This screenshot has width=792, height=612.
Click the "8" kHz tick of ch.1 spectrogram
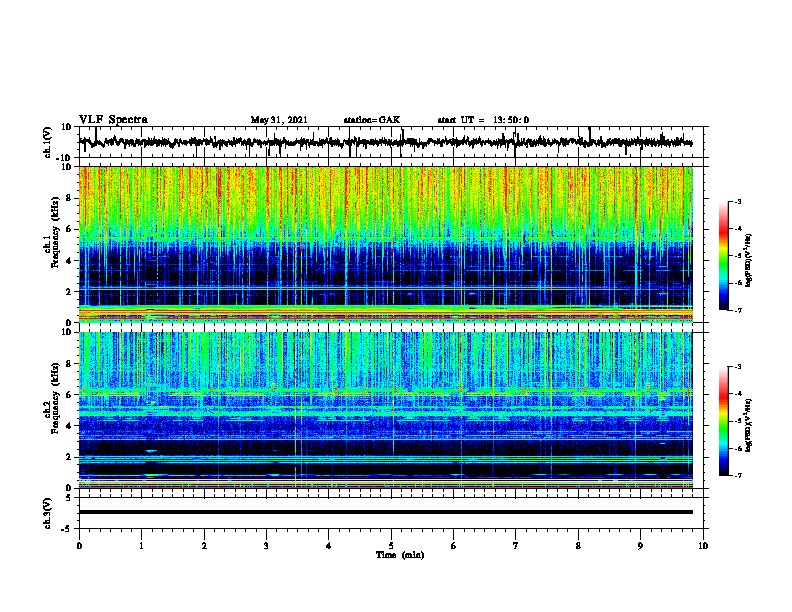coord(69,198)
